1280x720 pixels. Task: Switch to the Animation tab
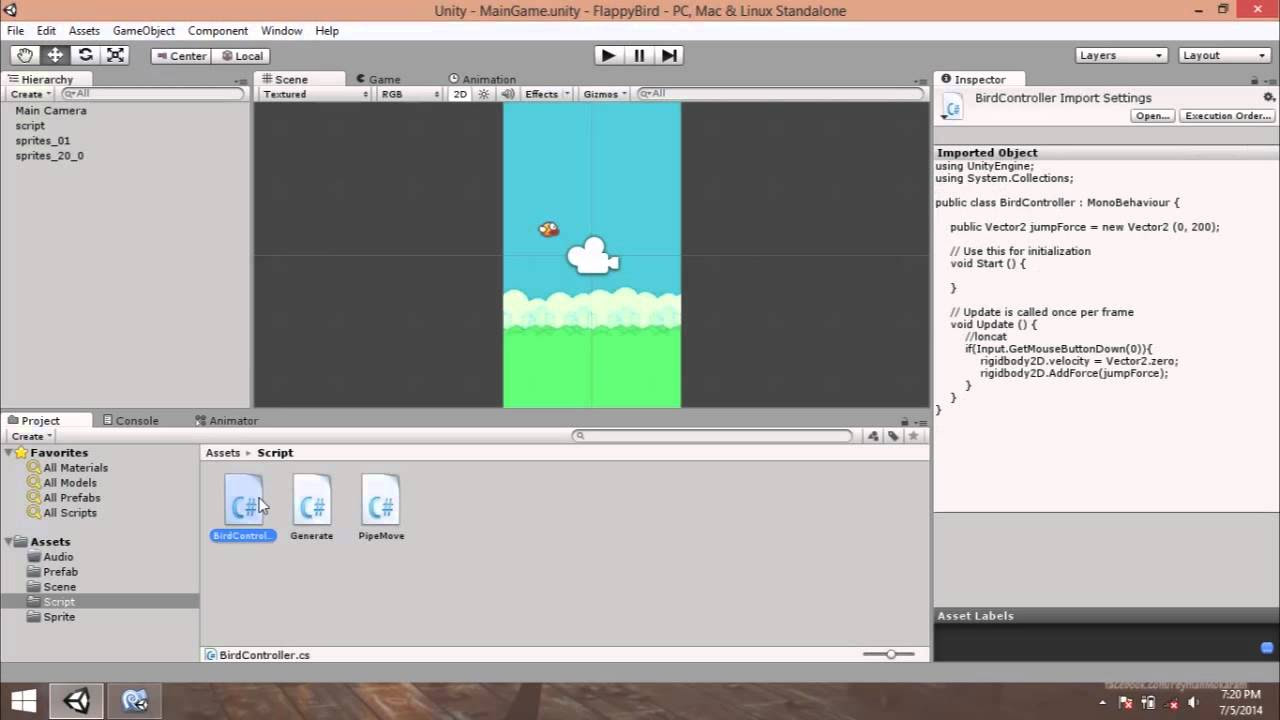click(482, 79)
